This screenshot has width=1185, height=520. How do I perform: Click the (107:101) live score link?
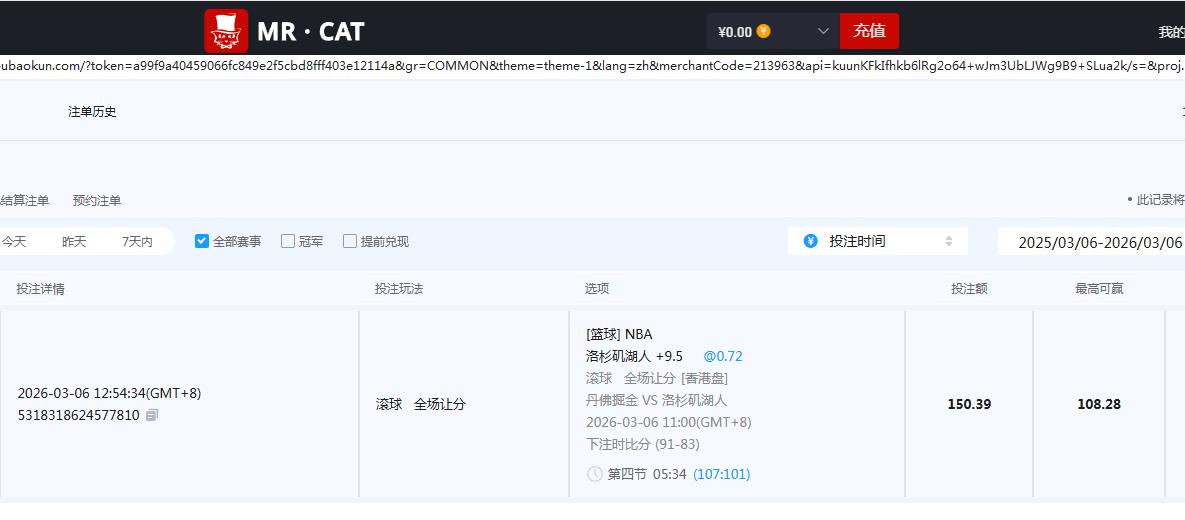coord(721,474)
